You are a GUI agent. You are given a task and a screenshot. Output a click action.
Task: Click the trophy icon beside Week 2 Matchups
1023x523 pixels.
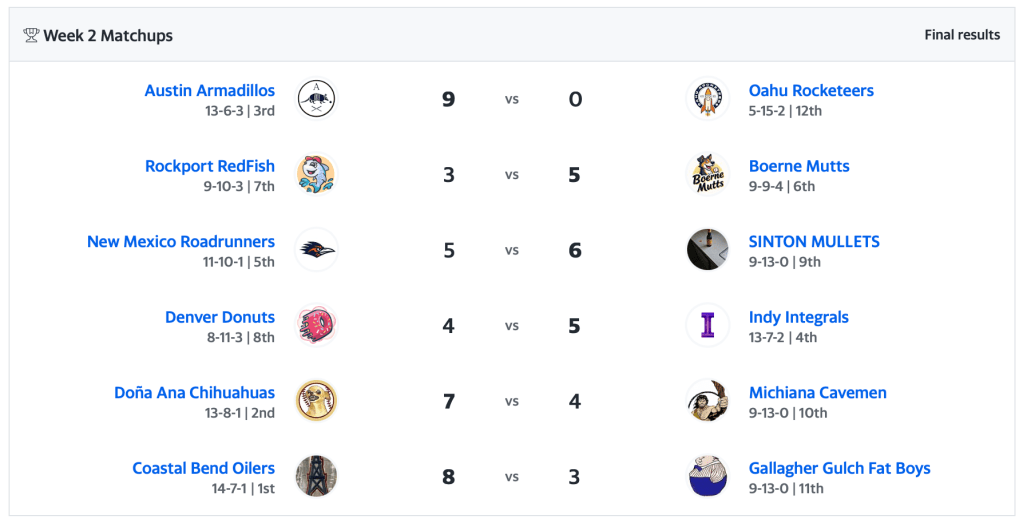31,35
